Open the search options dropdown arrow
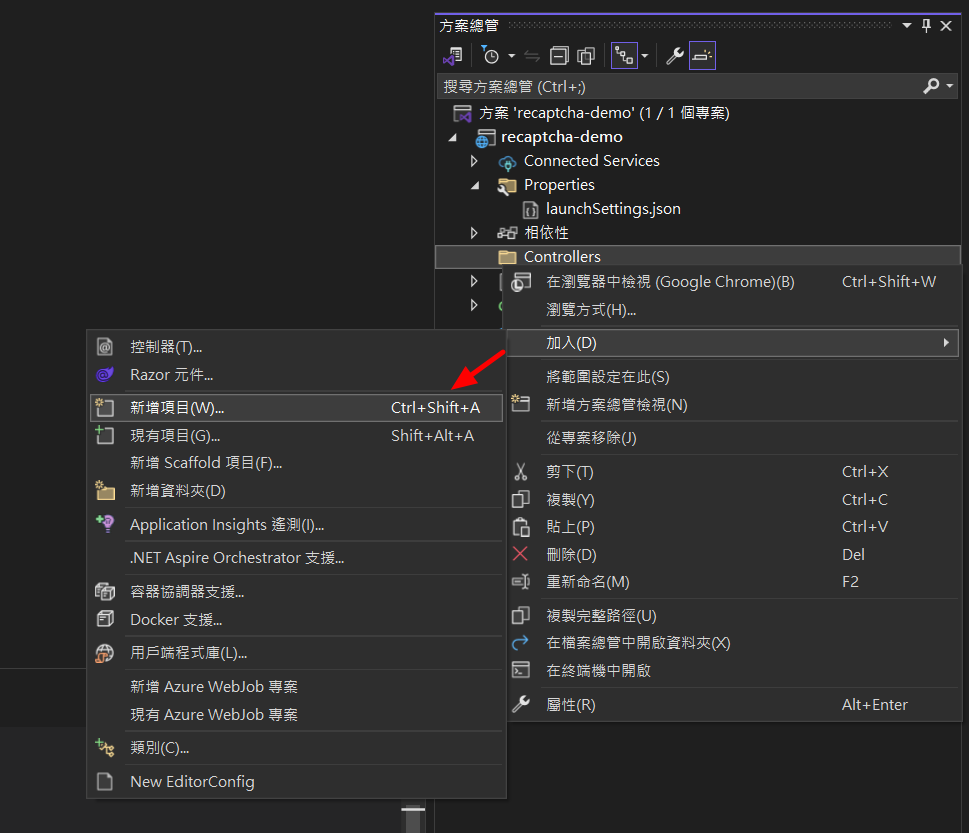 click(x=950, y=86)
